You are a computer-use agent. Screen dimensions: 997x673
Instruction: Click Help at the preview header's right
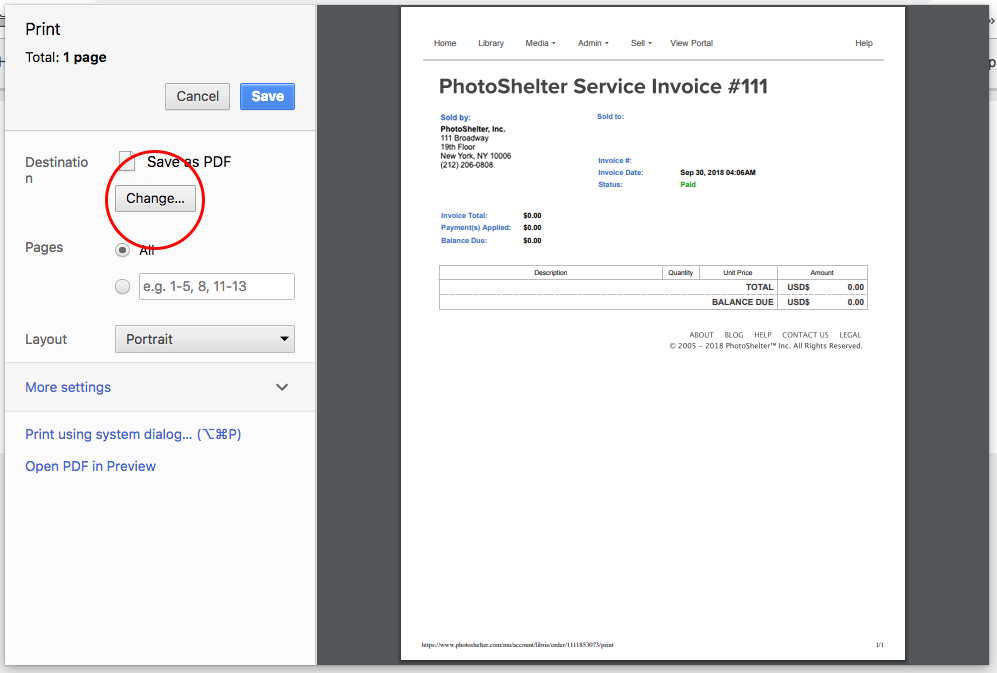click(x=863, y=43)
